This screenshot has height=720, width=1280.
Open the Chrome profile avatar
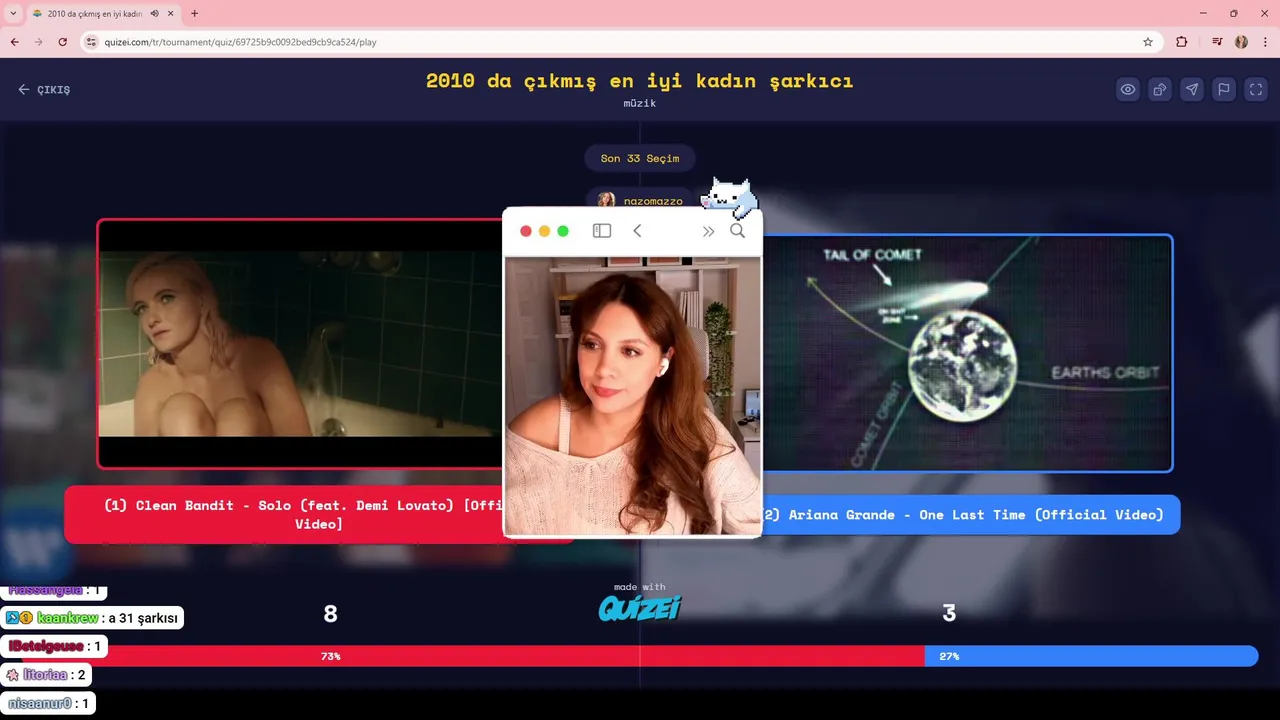pyautogui.click(x=1241, y=42)
